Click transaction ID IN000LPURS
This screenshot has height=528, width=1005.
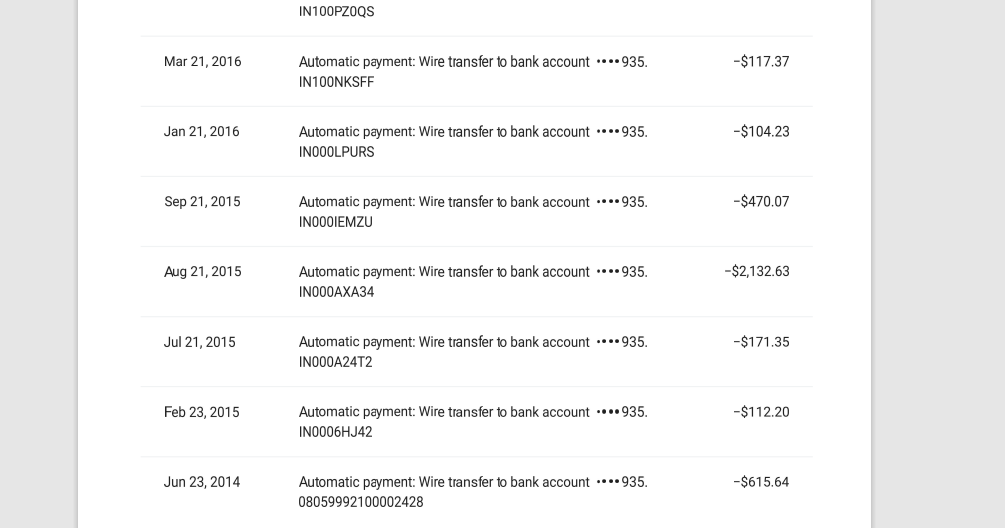[336, 152]
